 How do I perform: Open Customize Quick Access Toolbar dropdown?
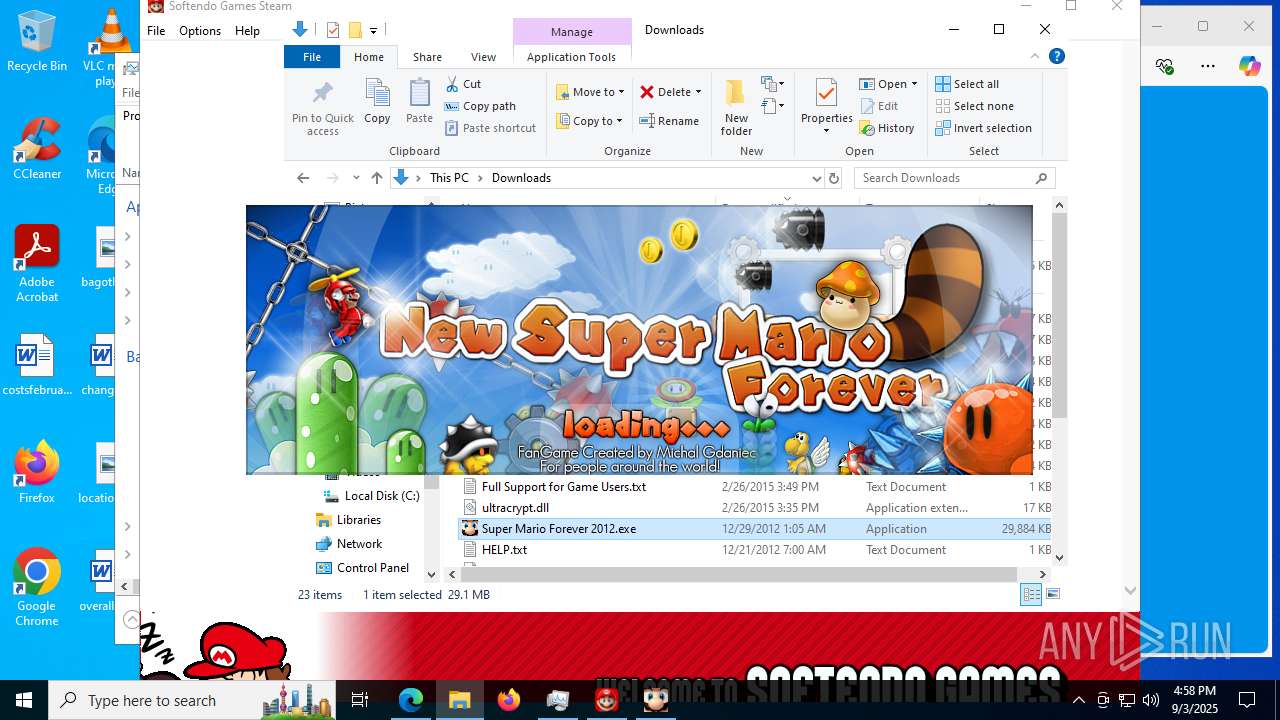coord(373,31)
